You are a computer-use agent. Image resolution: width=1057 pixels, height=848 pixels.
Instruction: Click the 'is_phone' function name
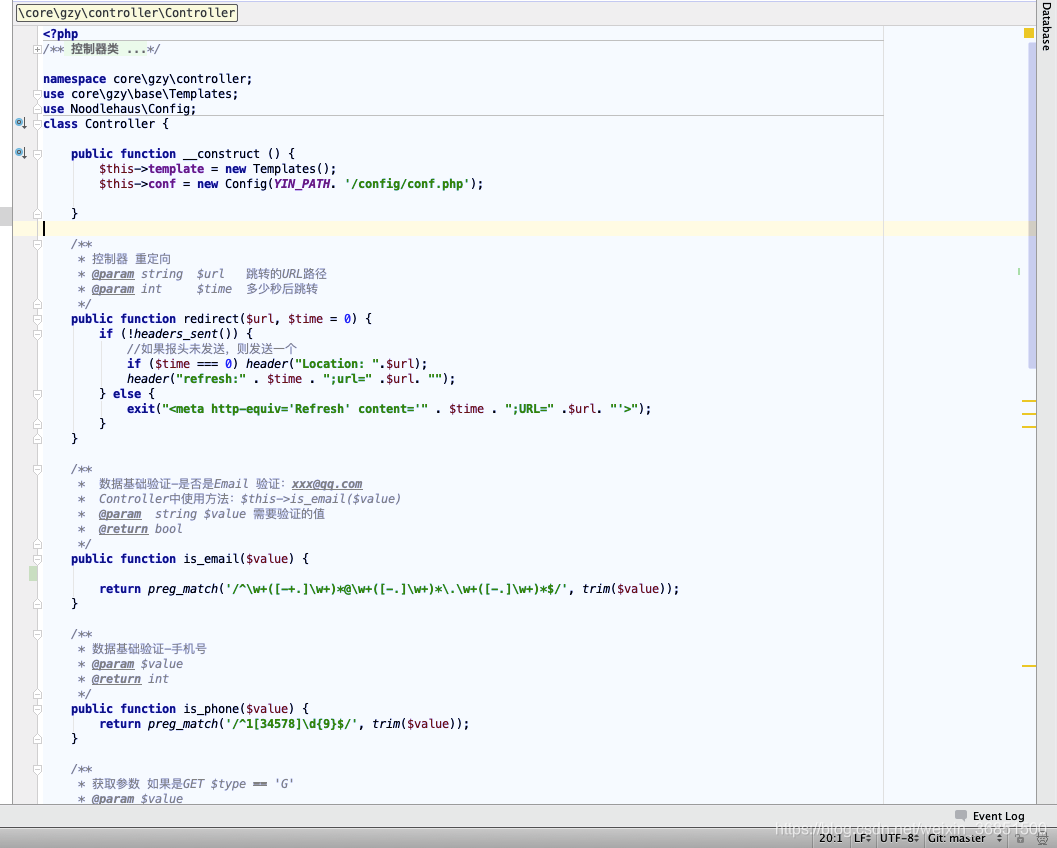(x=211, y=708)
